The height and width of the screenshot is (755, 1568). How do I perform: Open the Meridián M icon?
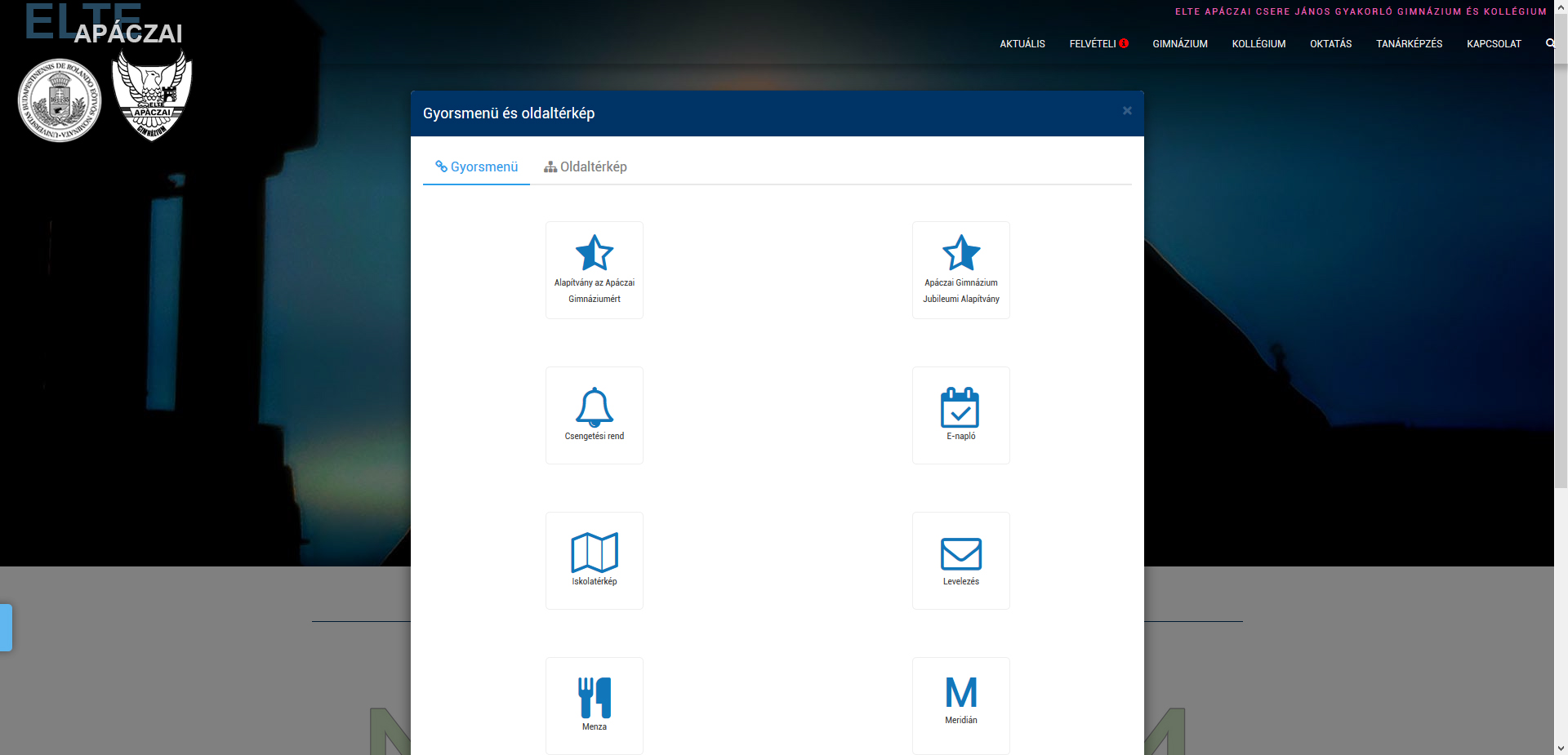(960, 694)
